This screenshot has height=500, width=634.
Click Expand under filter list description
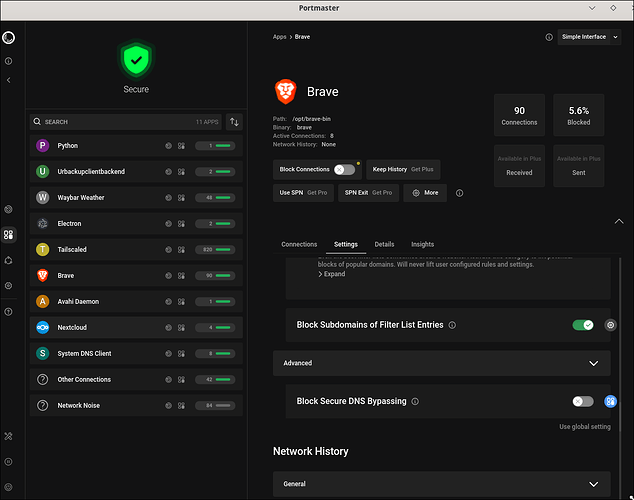(x=332, y=274)
